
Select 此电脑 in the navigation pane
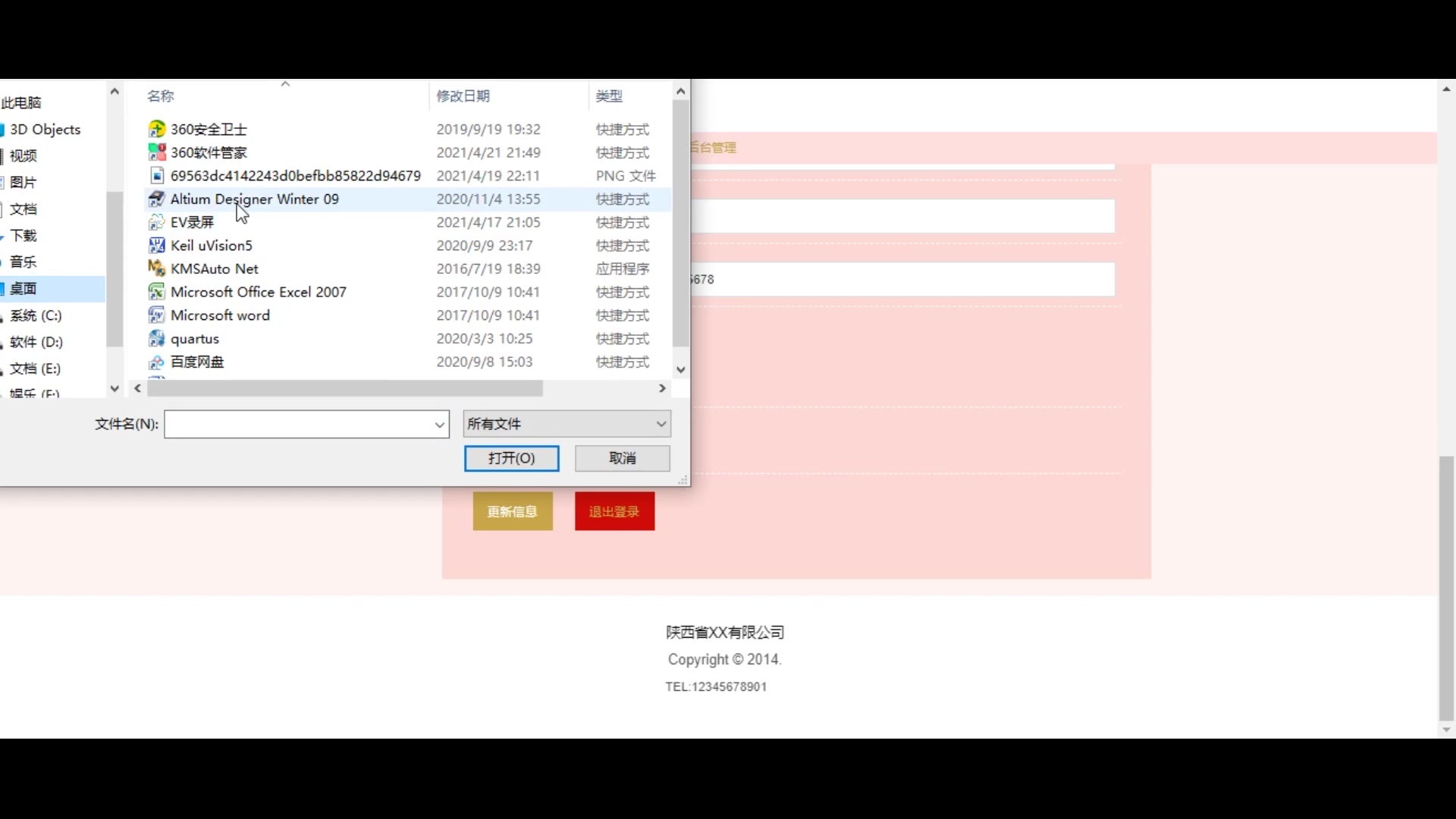pyautogui.click(x=21, y=102)
